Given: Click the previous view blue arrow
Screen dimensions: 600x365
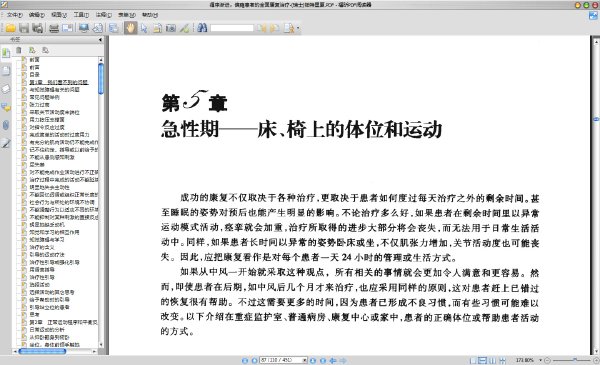Looking at the screenshot, I should 333,360.
